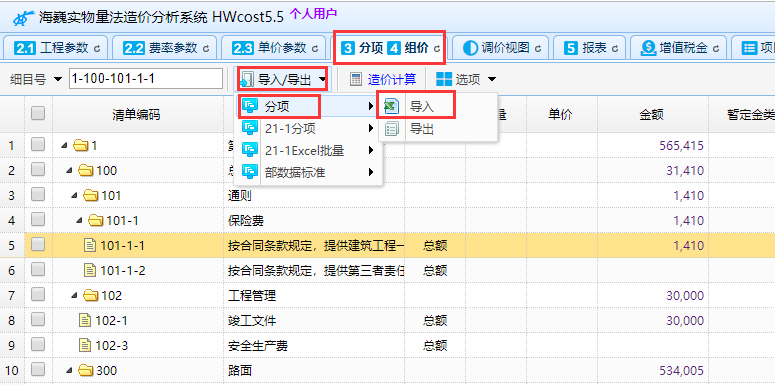This screenshot has height=385, width=775.
Task: Click the 2.2 badge icon on 费率参数 tab
Action: click(134, 48)
